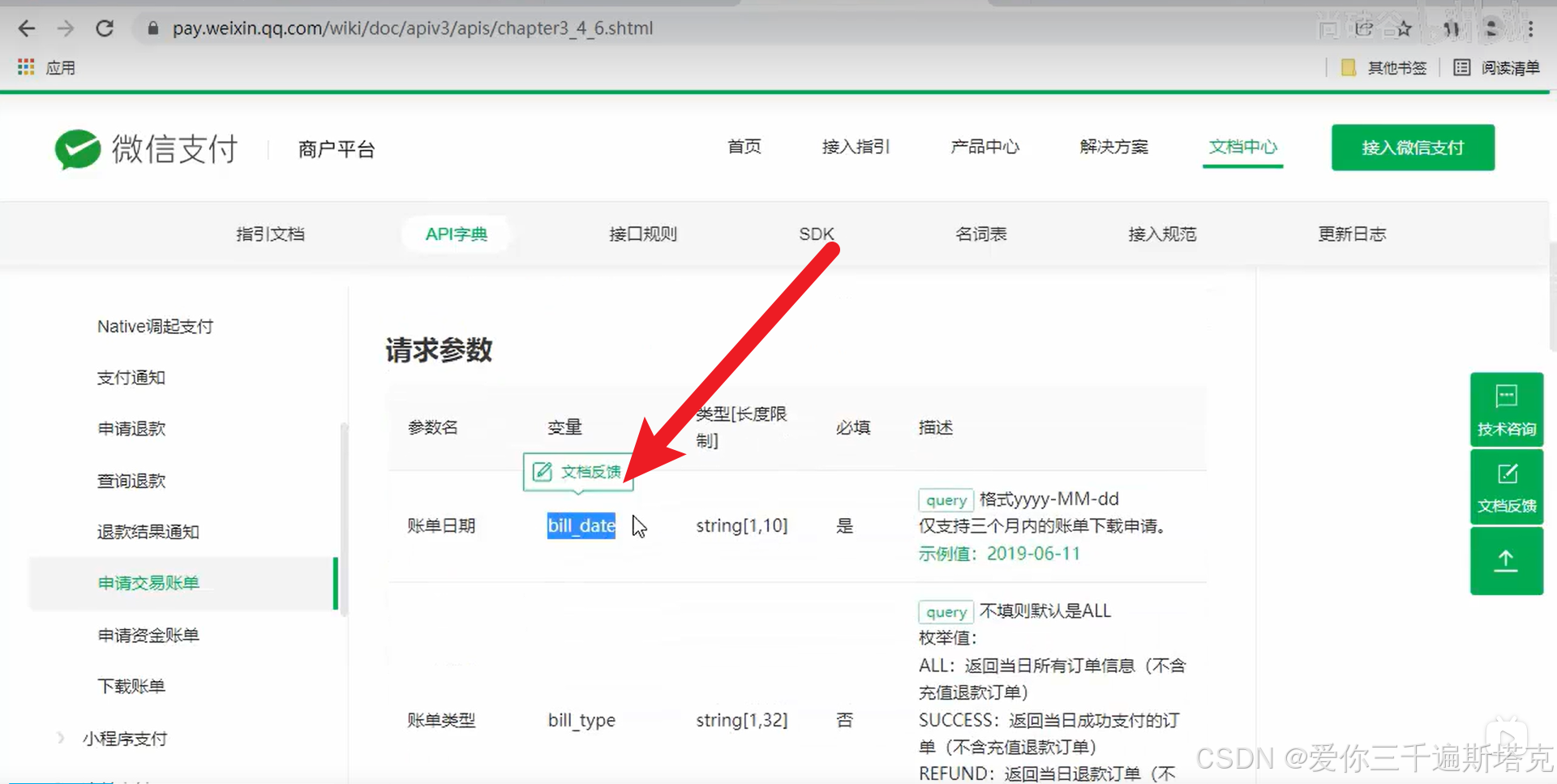This screenshot has width=1557, height=784.
Task: Click the query tag in bill_date row
Action: pyautogui.click(x=946, y=500)
